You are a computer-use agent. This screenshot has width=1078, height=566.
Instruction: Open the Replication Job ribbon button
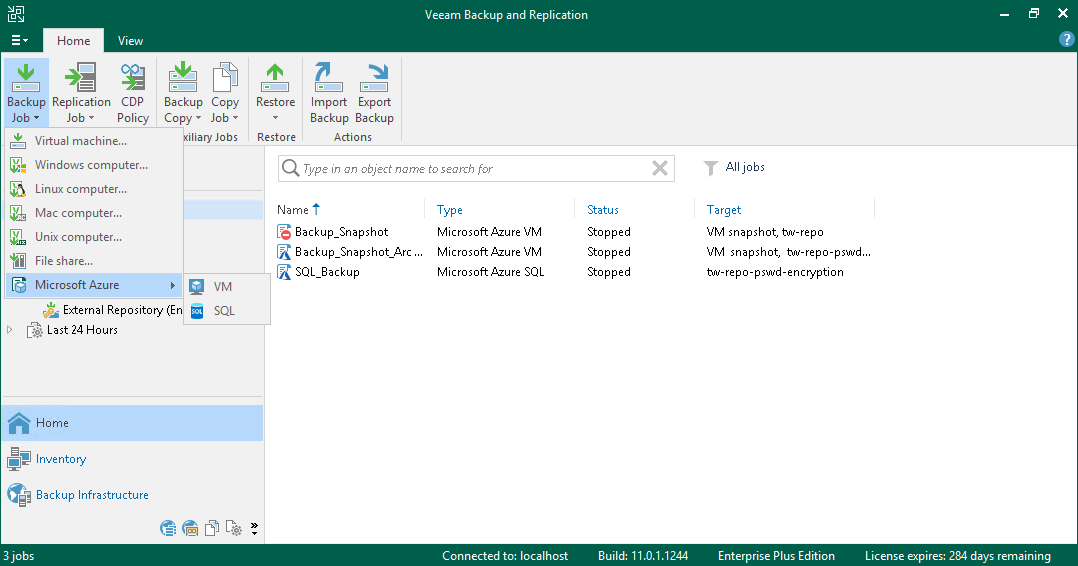[x=81, y=93]
